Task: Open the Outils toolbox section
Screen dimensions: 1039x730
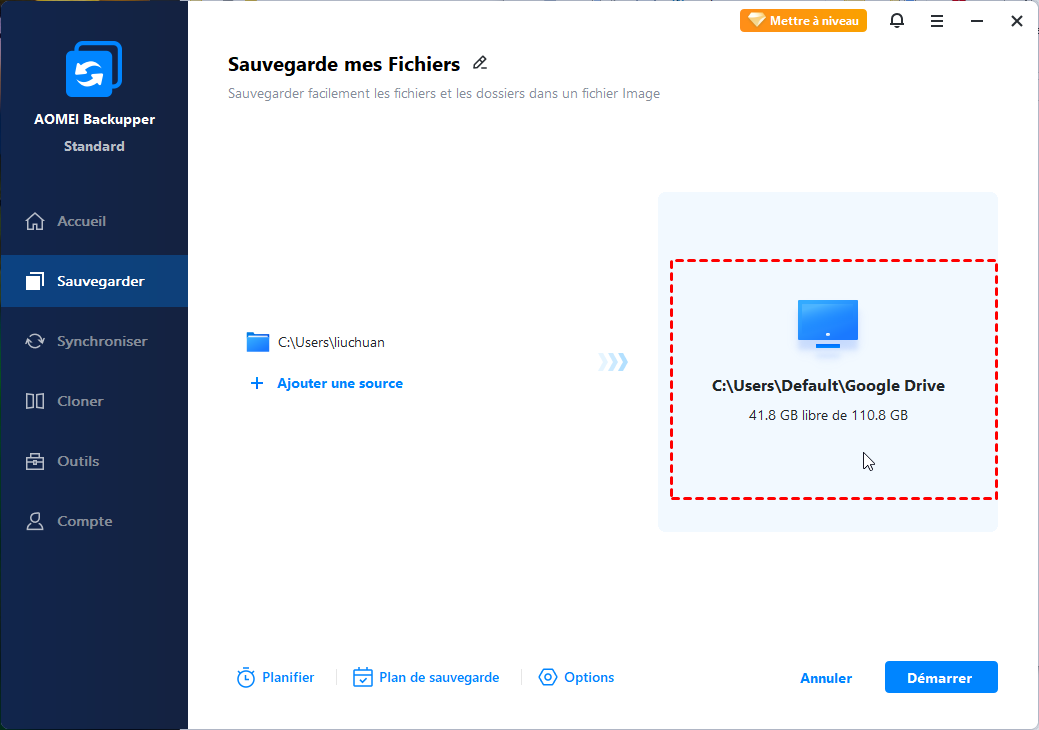Action: point(94,461)
